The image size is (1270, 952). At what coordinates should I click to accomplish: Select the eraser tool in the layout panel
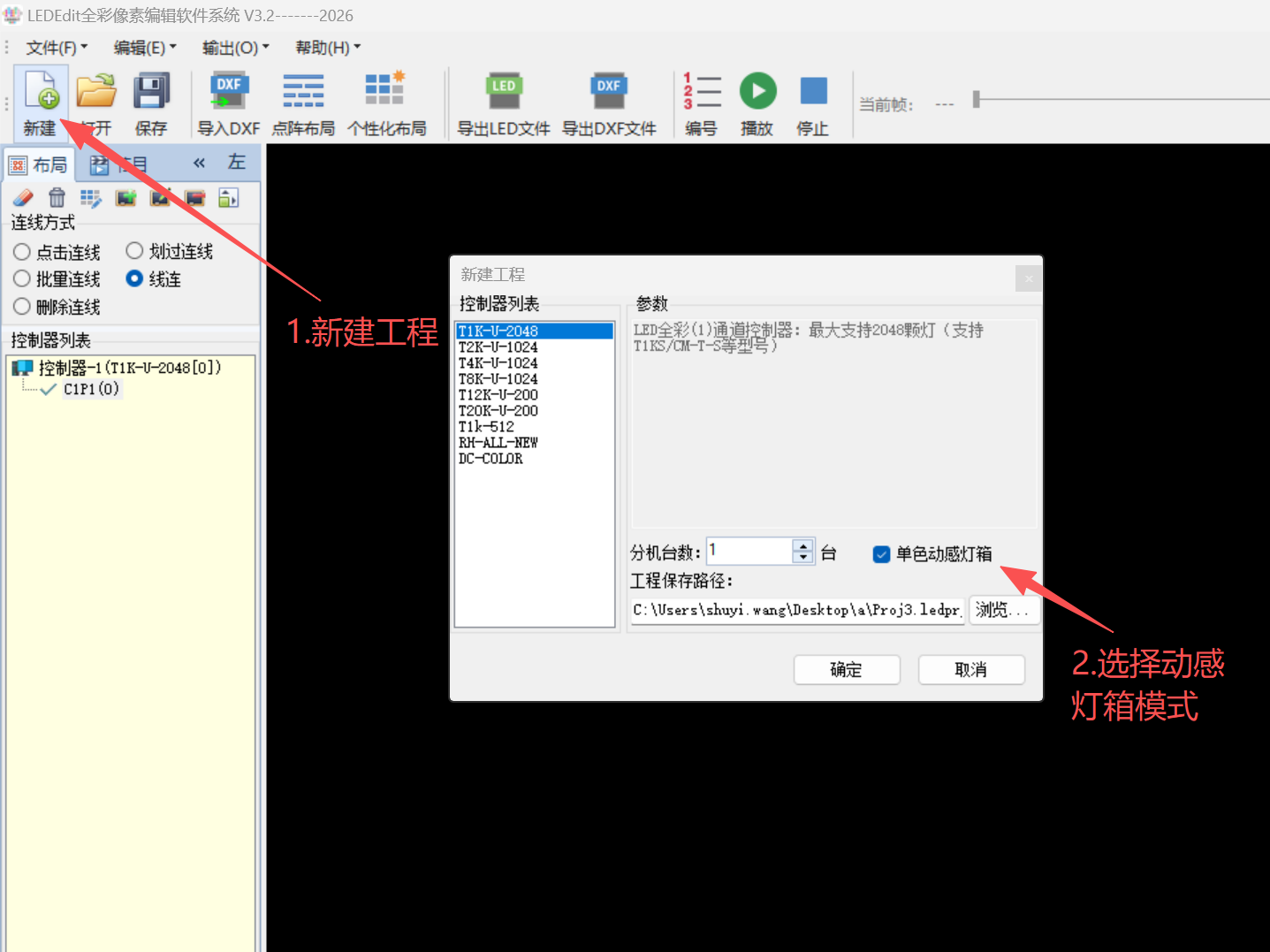(22, 197)
